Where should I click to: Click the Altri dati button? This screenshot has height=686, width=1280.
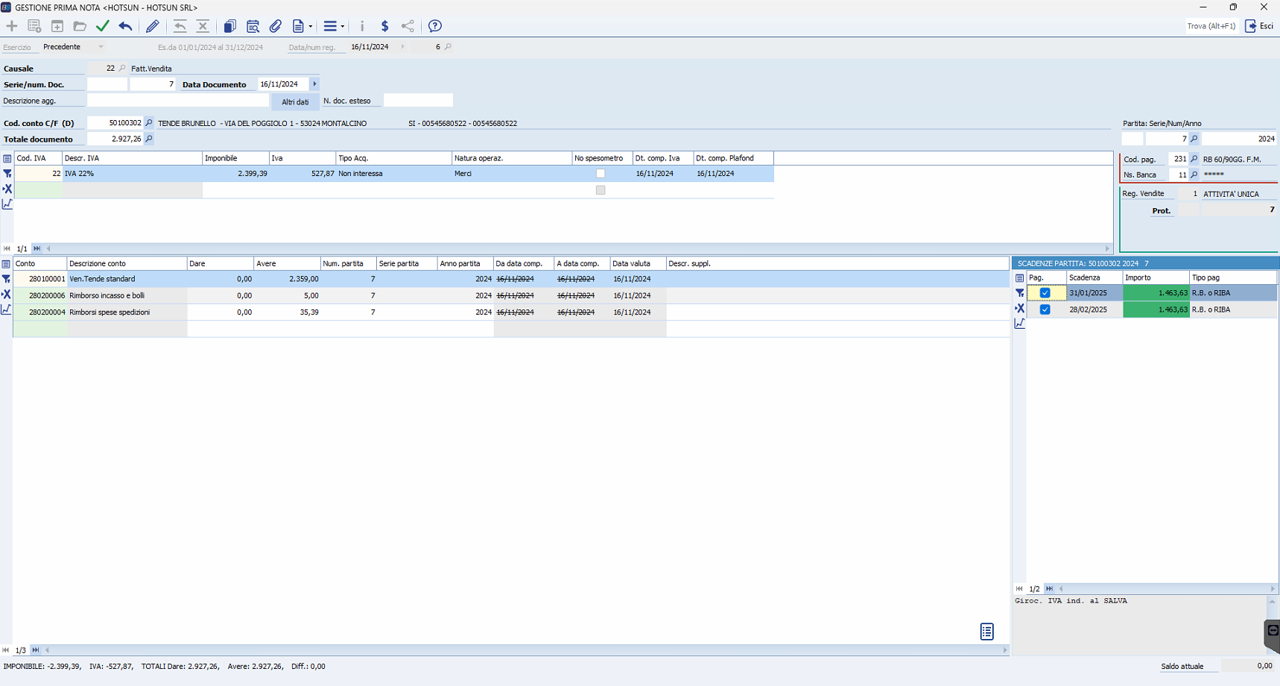click(x=295, y=101)
